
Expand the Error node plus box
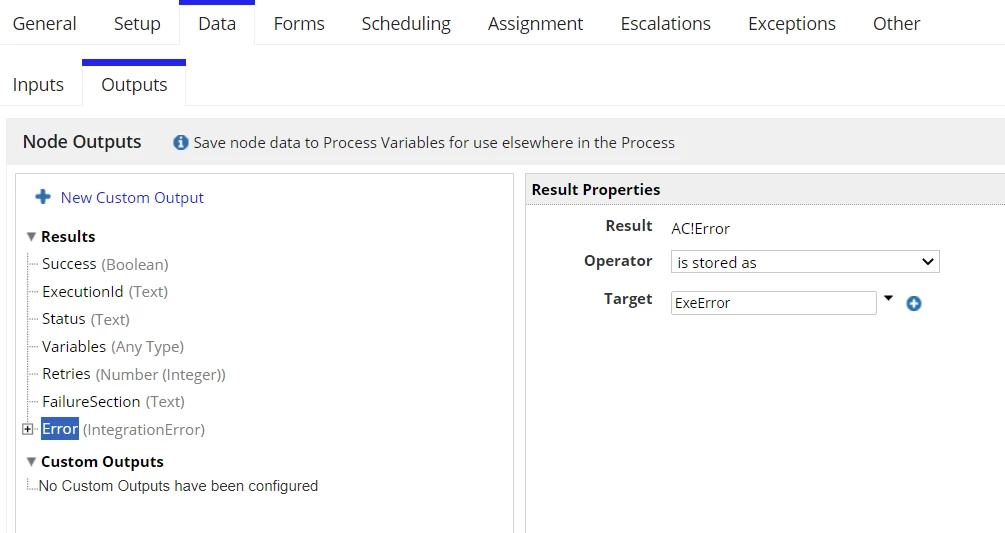click(28, 429)
